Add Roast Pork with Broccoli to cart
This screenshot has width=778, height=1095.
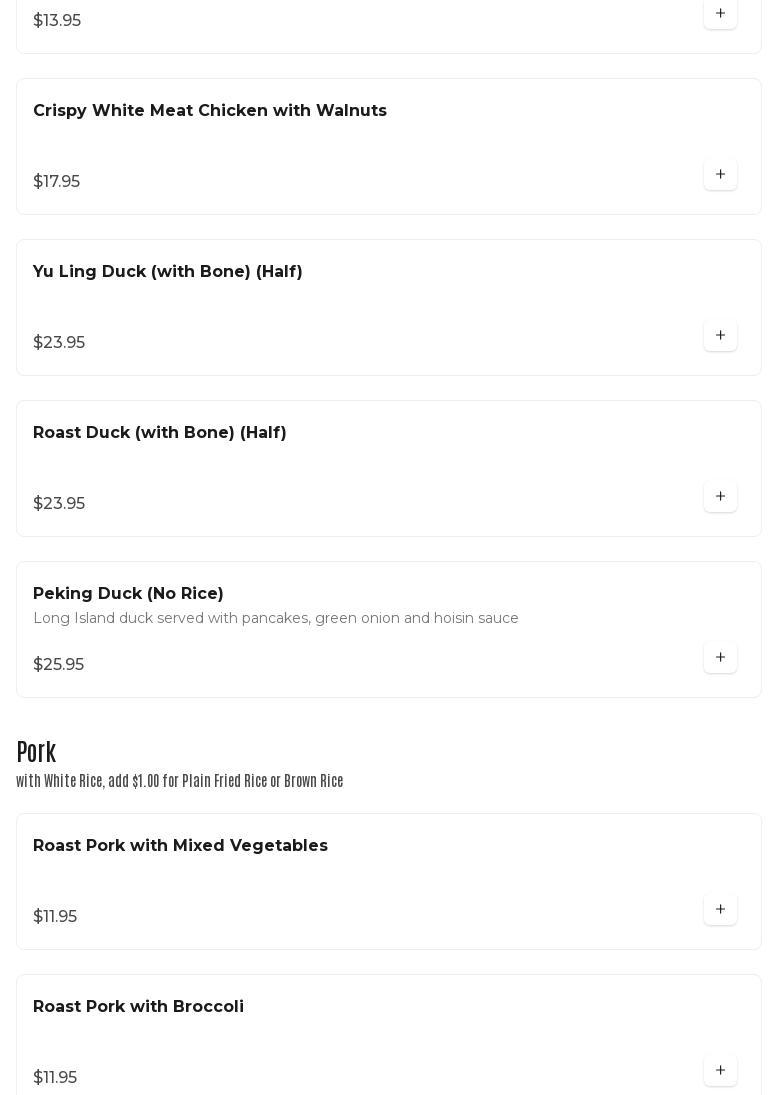(720, 1071)
